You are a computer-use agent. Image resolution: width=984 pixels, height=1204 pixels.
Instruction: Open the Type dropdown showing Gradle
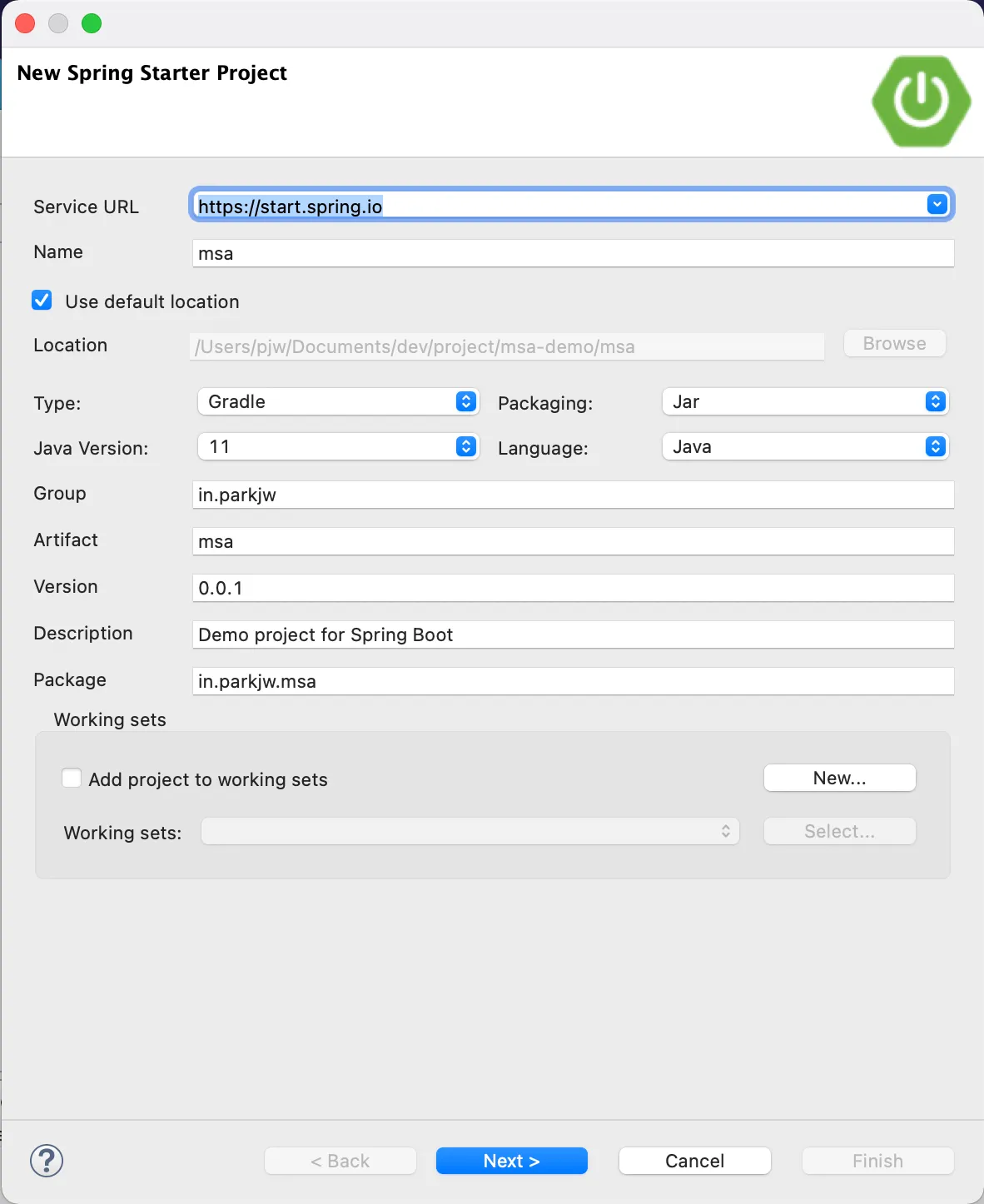[x=338, y=401]
